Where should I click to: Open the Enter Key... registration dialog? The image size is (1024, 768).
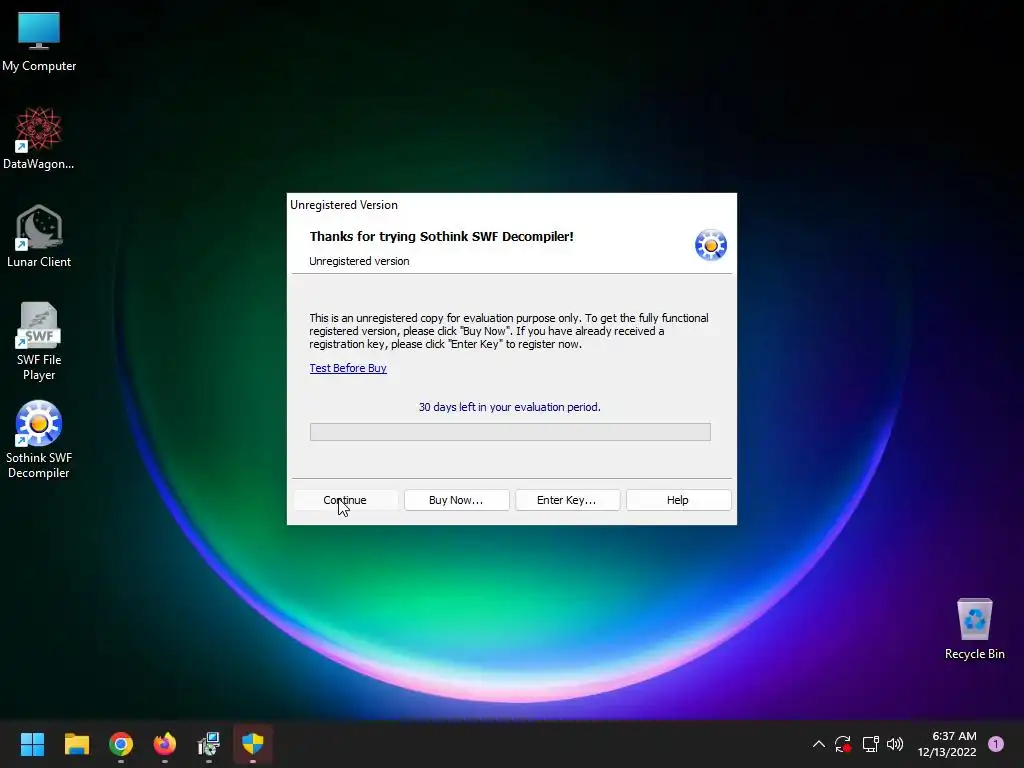point(567,500)
